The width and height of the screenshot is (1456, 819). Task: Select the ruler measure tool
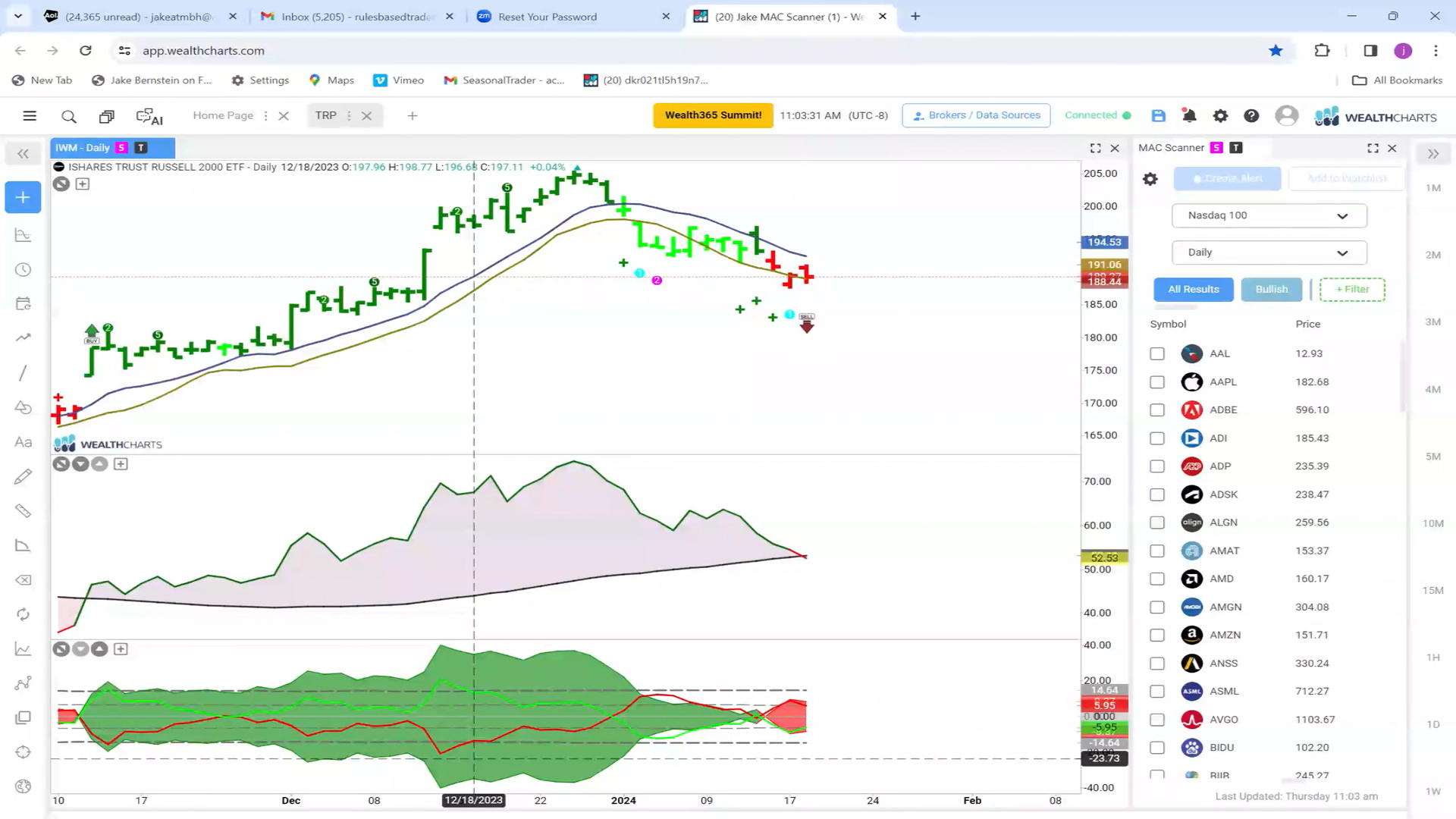(x=23, y=510)
